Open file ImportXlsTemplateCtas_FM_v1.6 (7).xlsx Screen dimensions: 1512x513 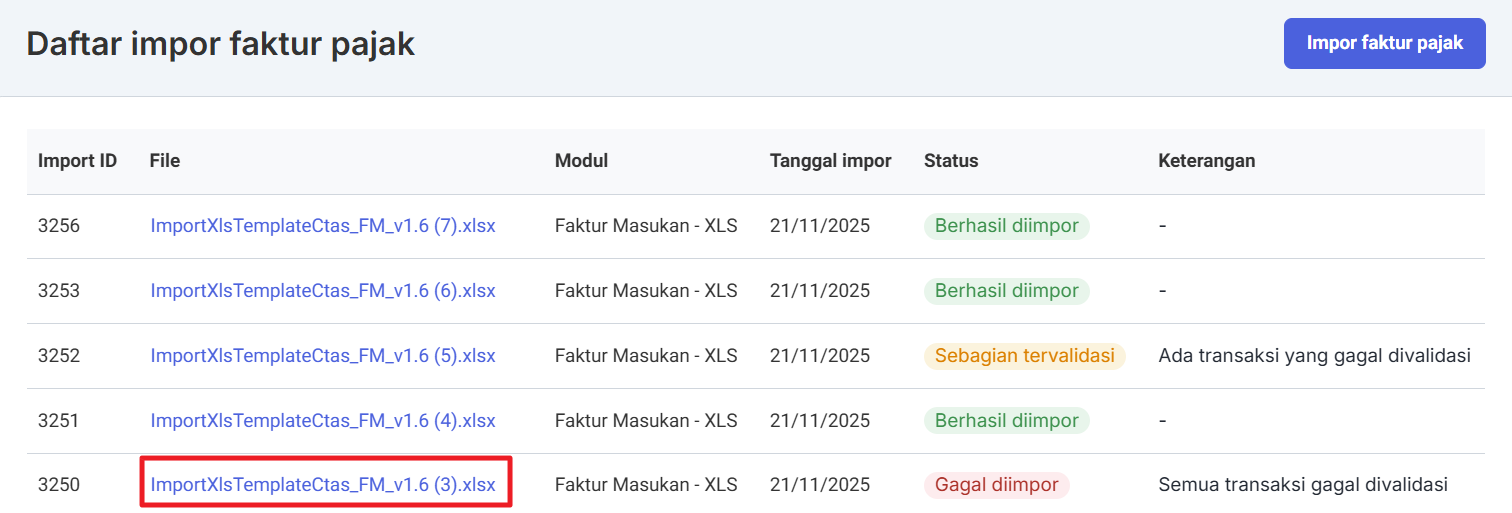click(x=323, y=226)
